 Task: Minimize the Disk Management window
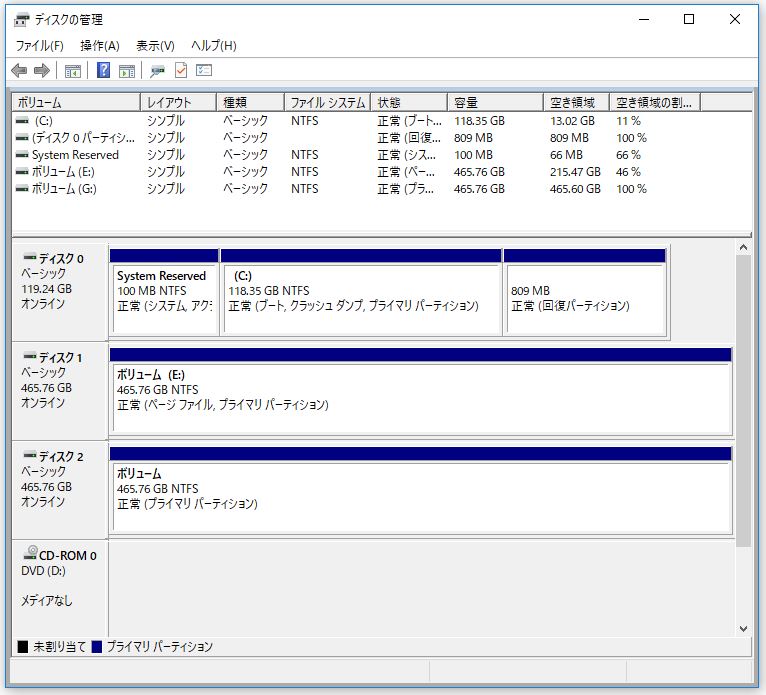point(644,20)
